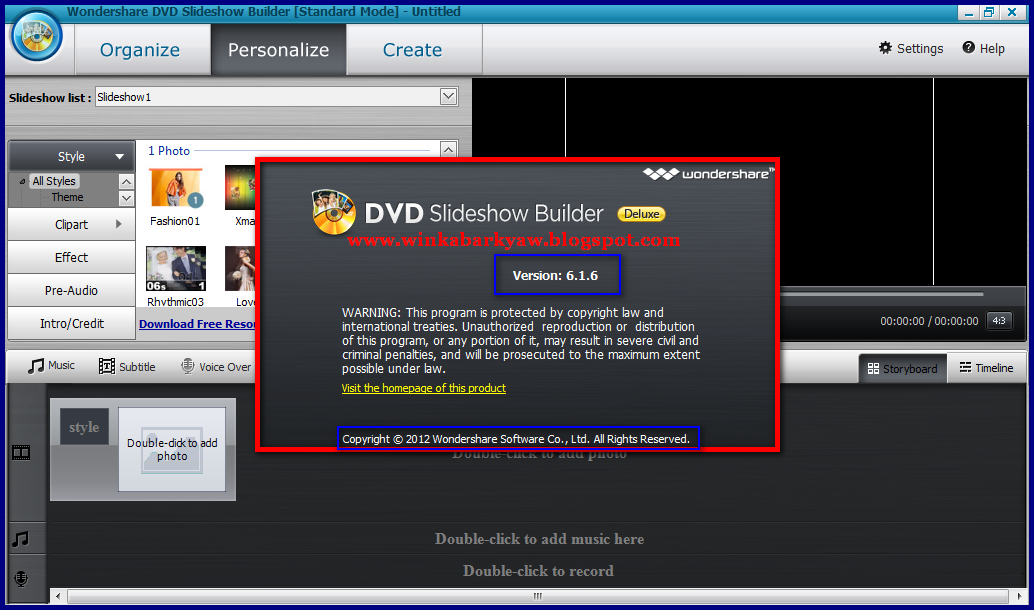Click the storyboard horizontal scrollbar
The image size is (1034, 610).
(537, 596)
